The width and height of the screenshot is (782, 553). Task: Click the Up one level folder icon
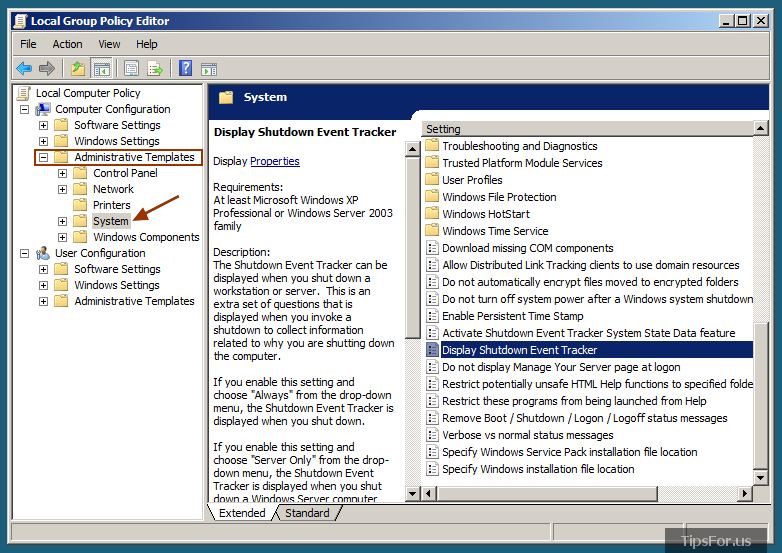pos(77,68)
